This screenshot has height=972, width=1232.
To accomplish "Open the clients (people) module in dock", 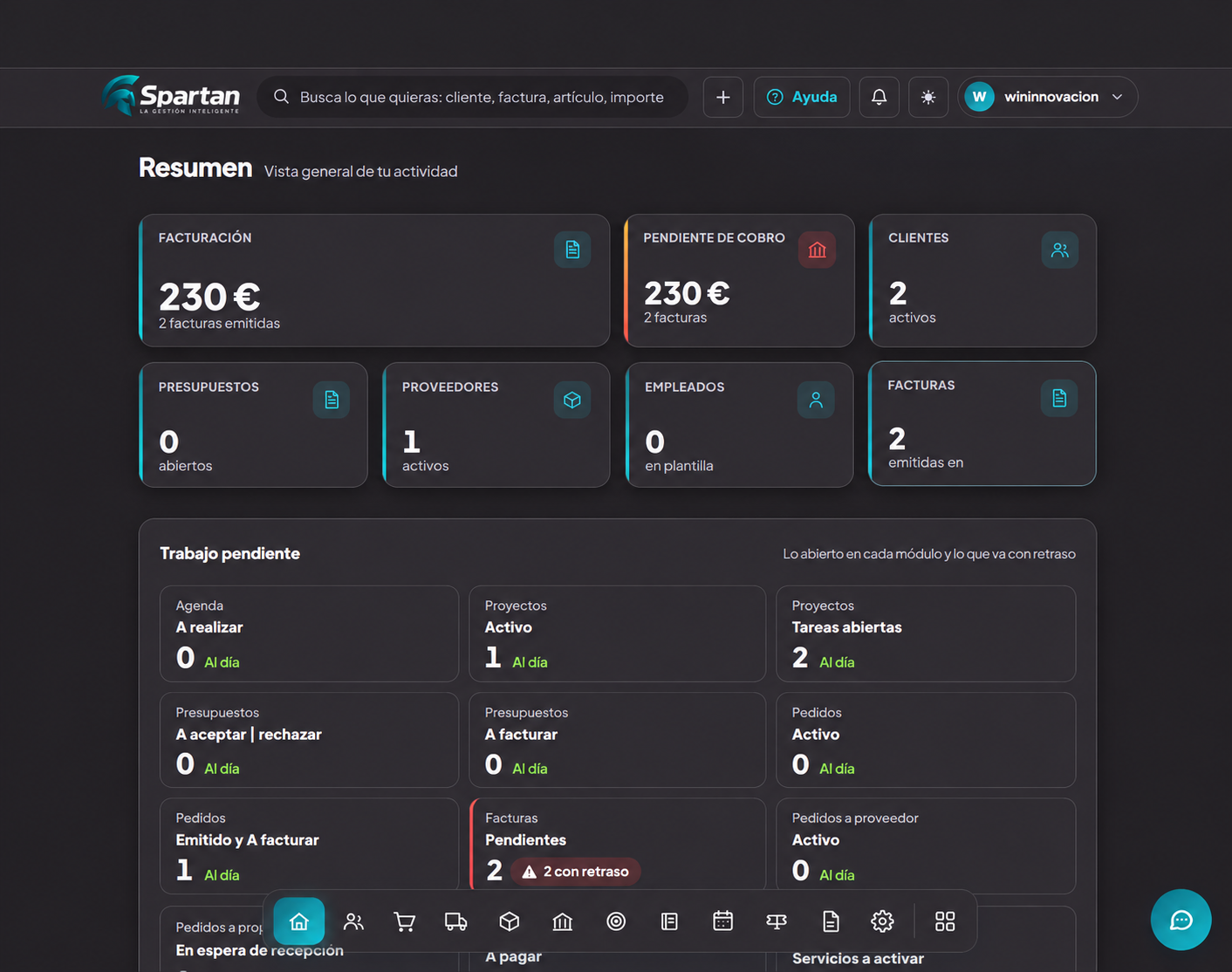I will coord(353,921).
